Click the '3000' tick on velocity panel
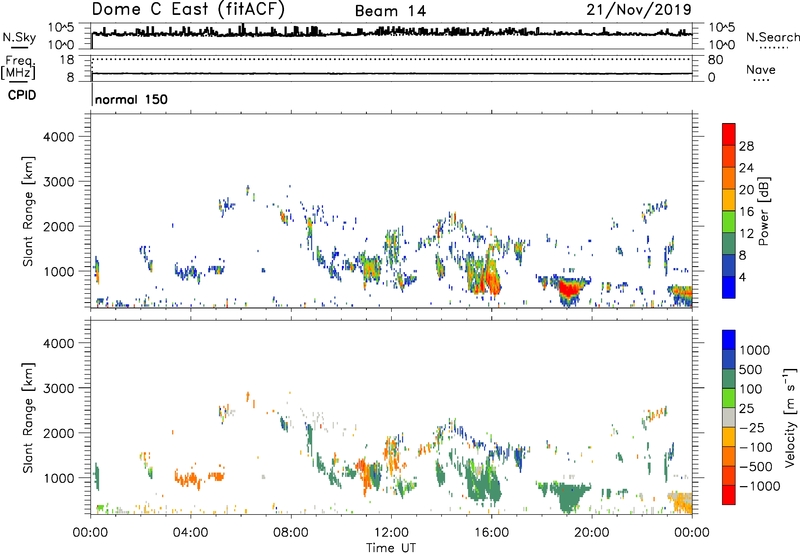The height and width of the screenshot is (554, 800). point(58,388)
